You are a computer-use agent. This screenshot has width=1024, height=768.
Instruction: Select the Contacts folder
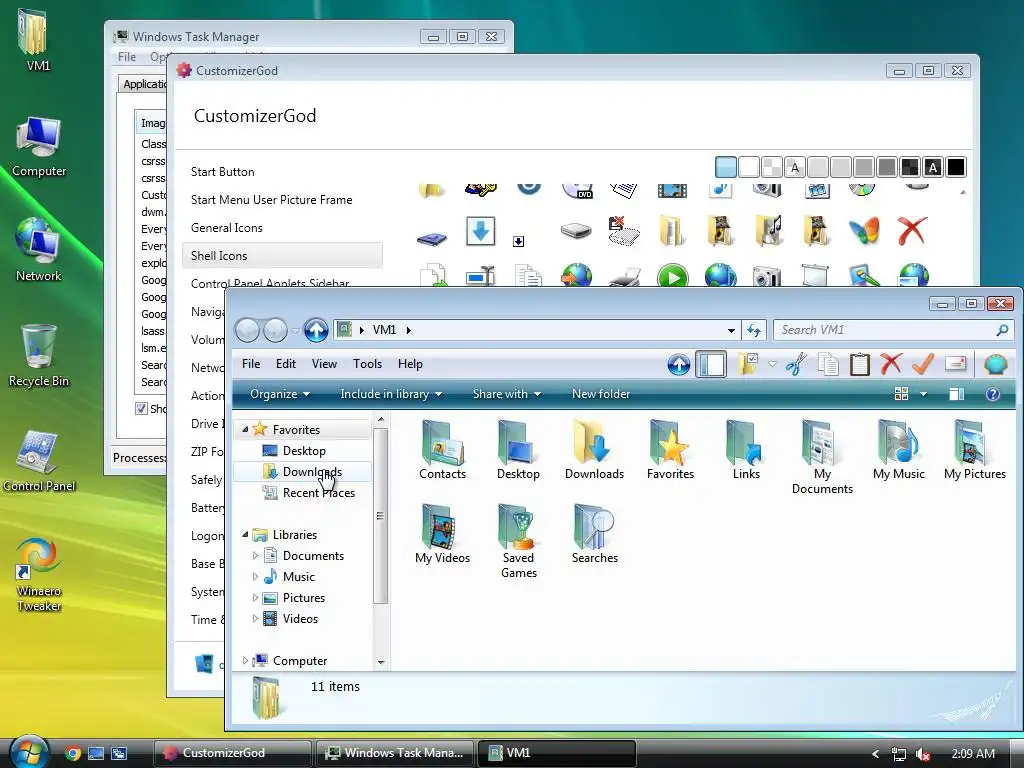tap(442, 449)
